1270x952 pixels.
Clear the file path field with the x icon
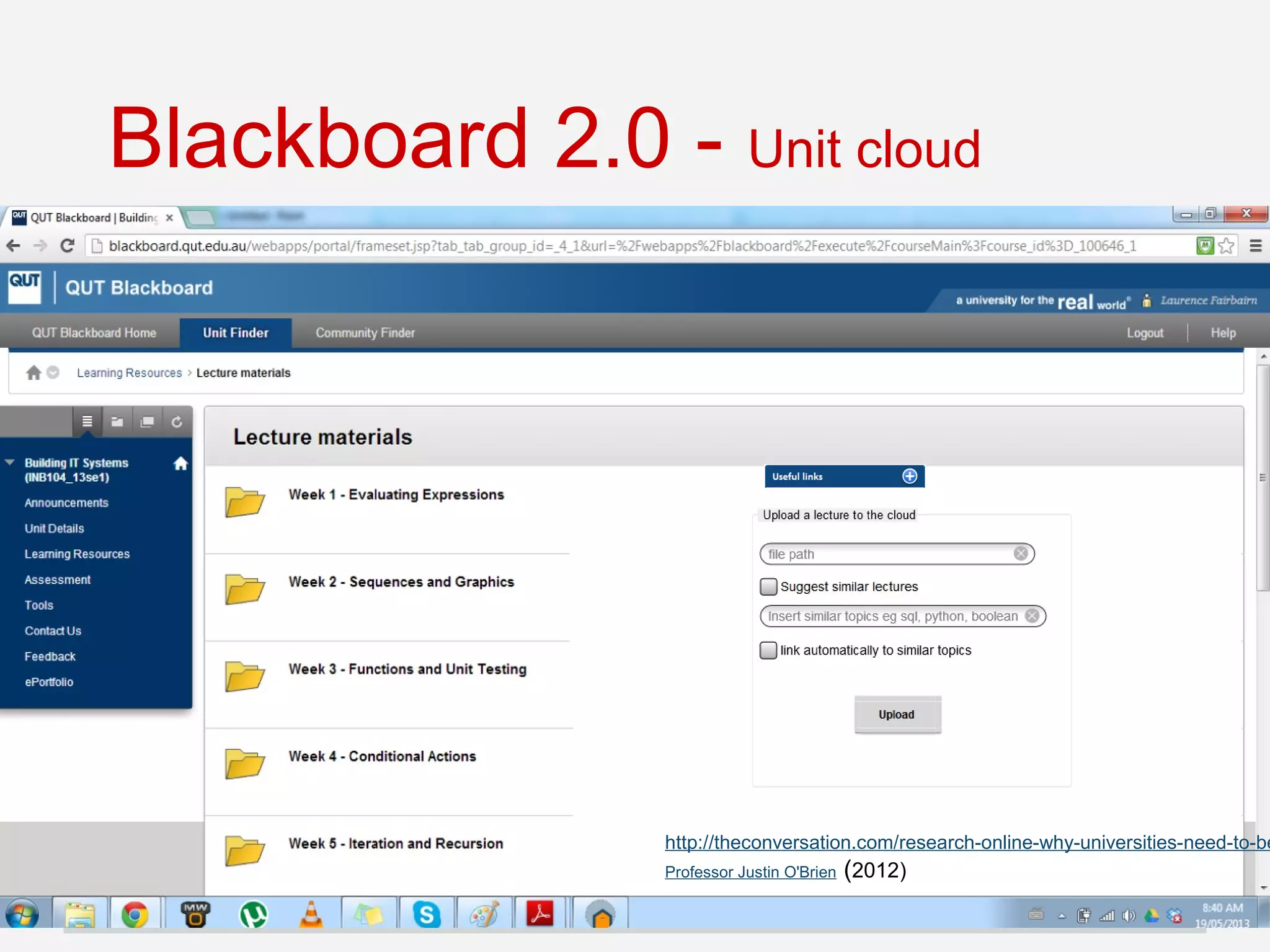[1021, 553]
